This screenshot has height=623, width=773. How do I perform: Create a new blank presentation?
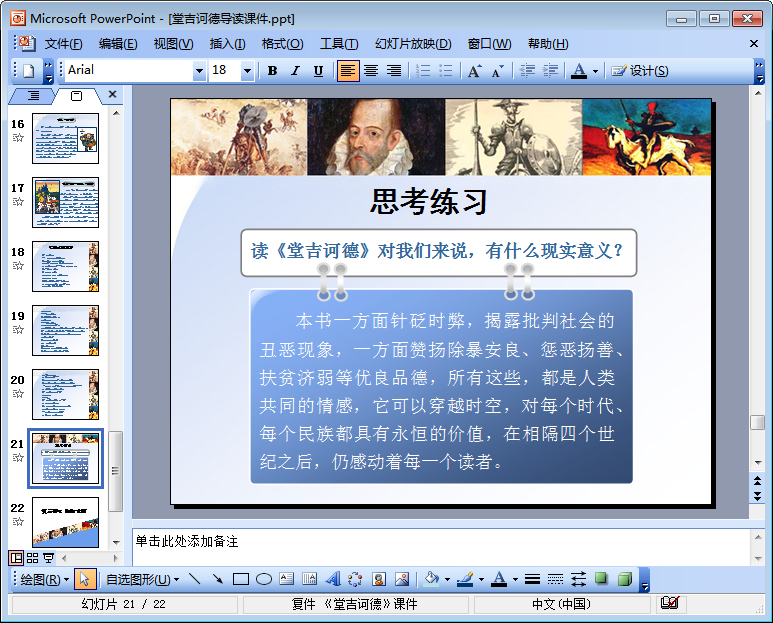(29, 71)
